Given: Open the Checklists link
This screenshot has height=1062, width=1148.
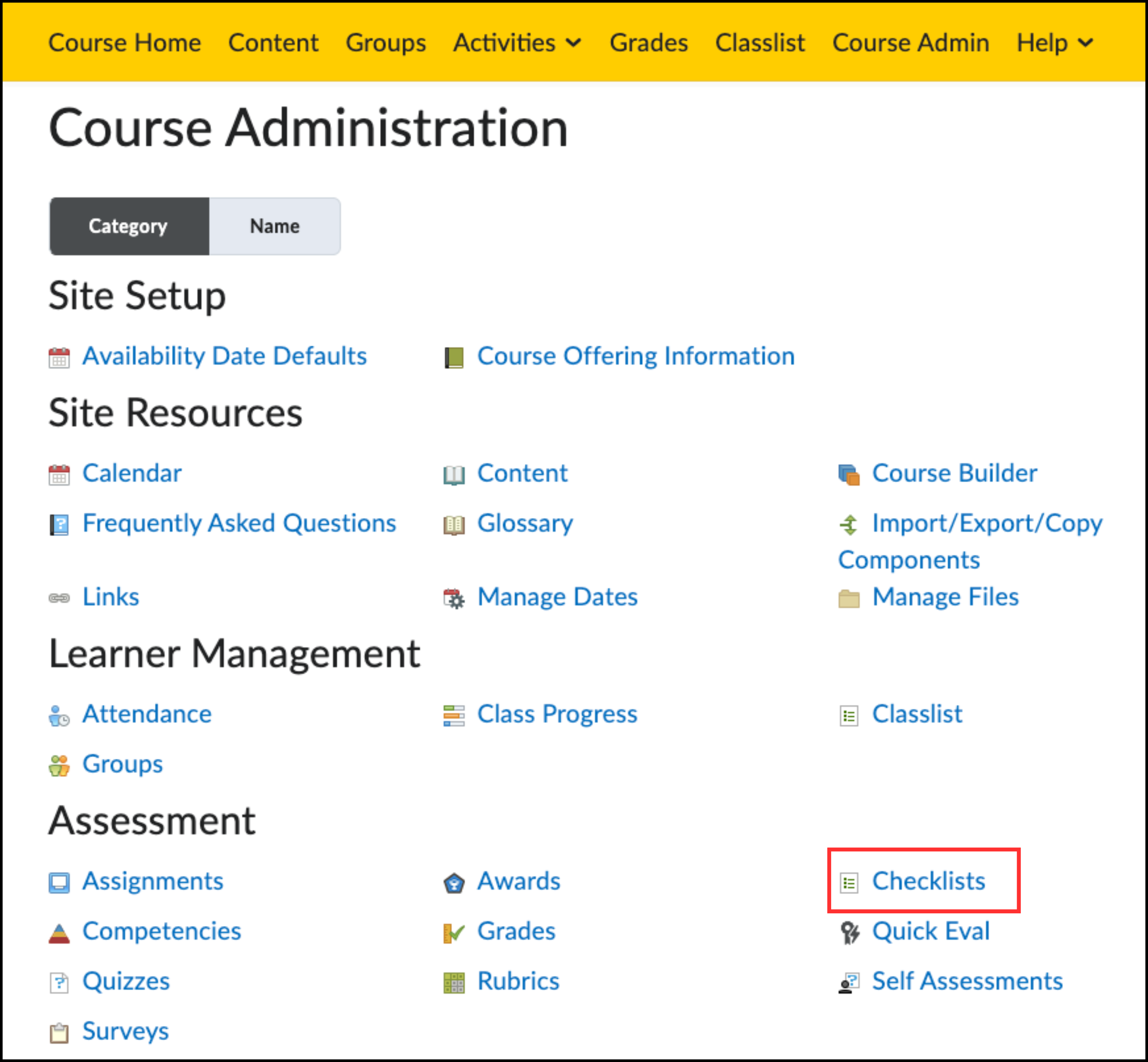Looking at the screenshot, I should pyautogui.click(x=928, y=881).
